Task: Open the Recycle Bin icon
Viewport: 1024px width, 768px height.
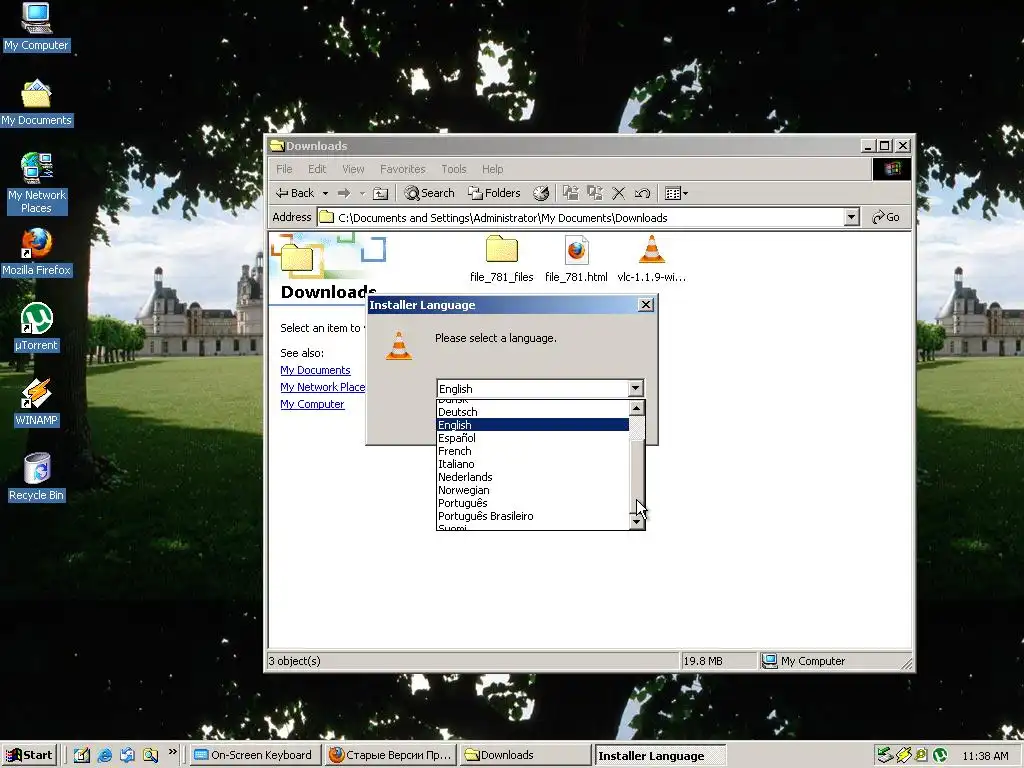Action: (x=36, y=477)
